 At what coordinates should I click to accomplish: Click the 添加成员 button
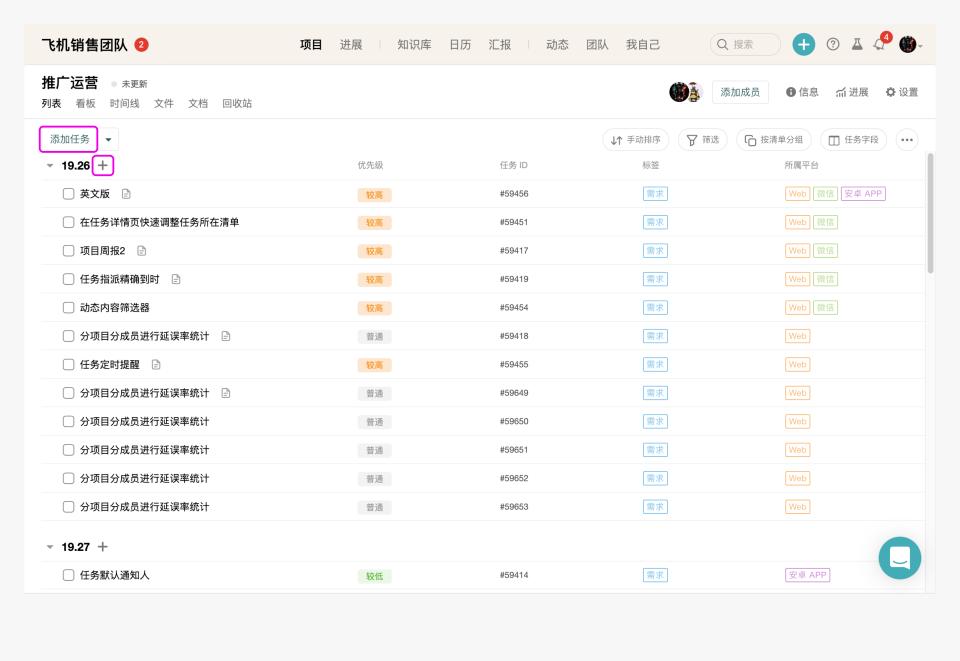pos(740,92)
